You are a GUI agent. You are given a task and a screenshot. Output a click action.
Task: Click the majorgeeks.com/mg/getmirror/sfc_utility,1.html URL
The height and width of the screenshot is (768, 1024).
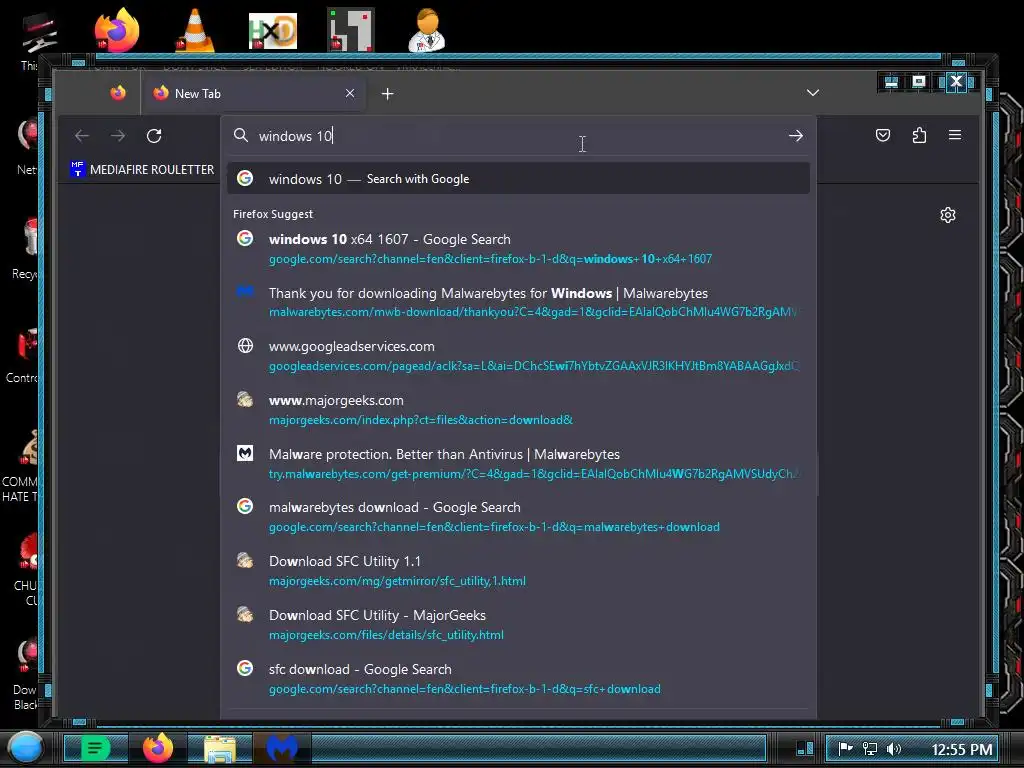[397, 581]
